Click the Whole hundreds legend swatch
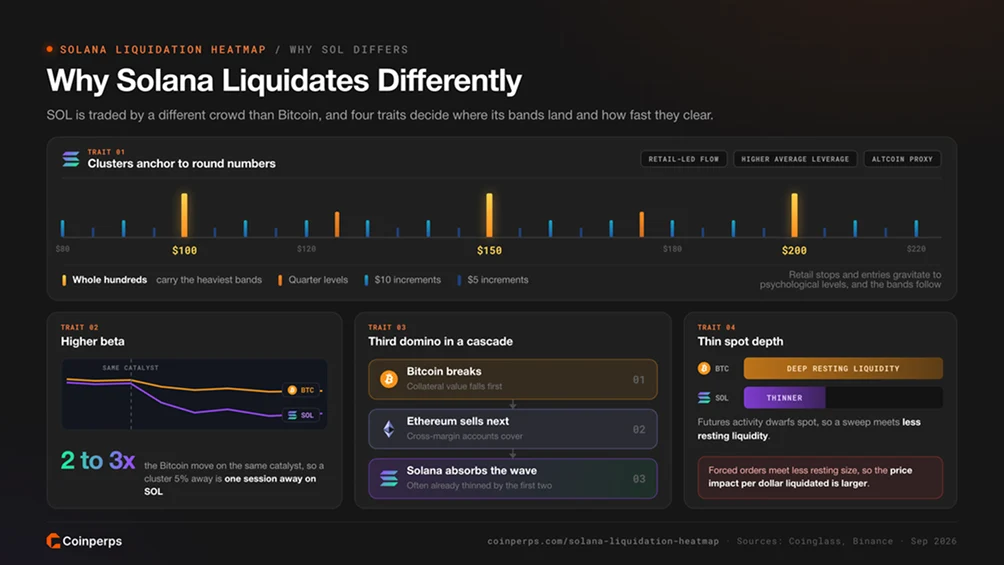 64,280
